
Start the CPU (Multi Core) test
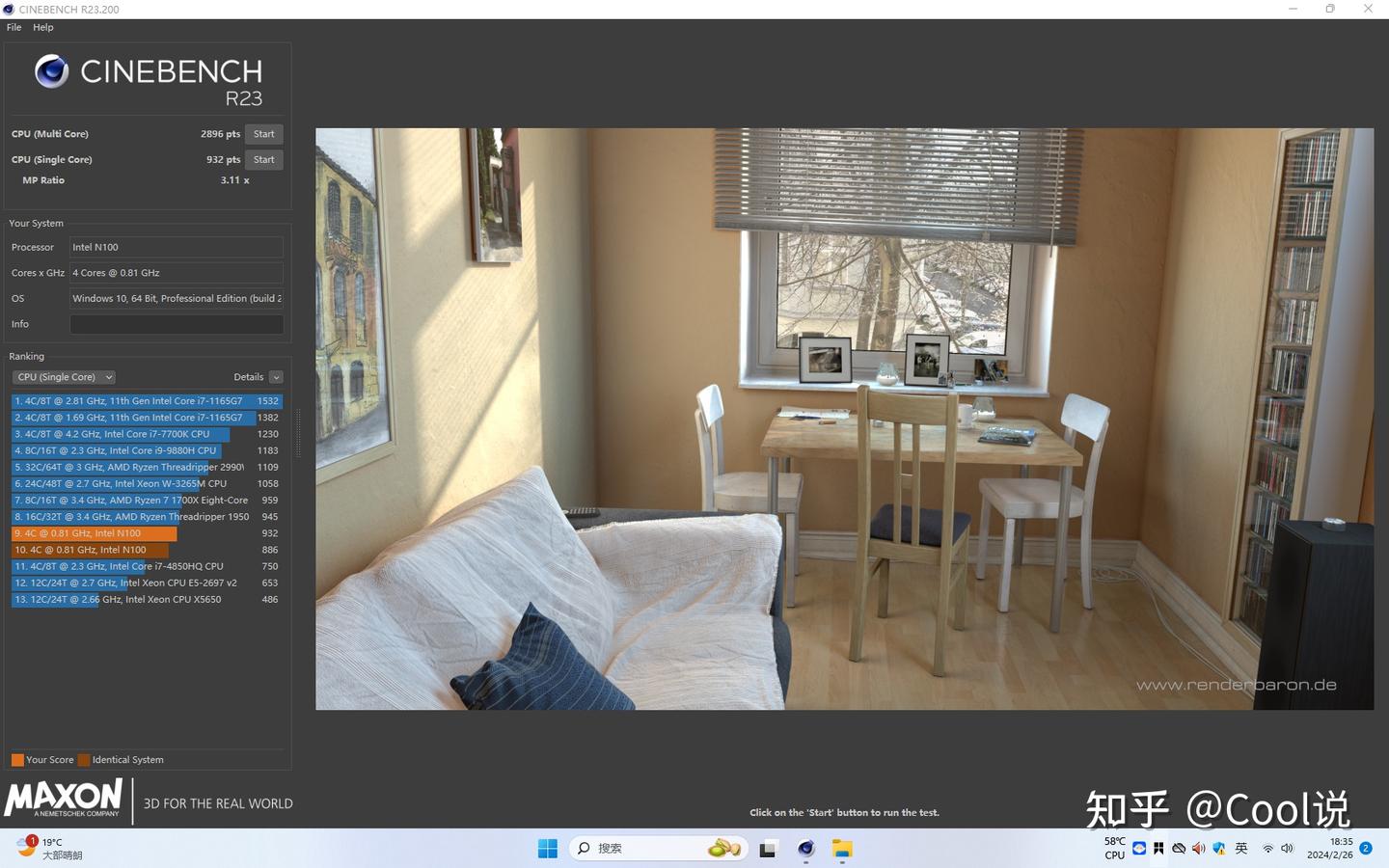pyautogui.click(x=264, y=134)
